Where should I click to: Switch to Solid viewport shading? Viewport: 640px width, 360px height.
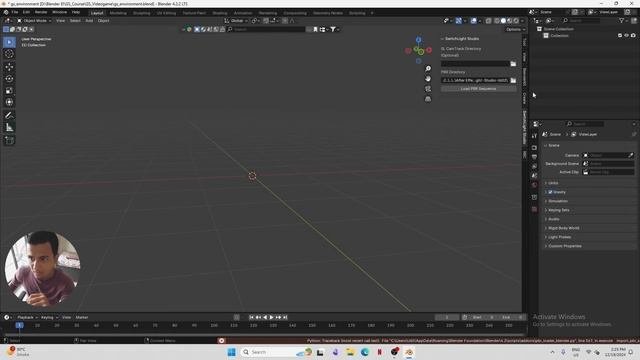tap(503, 20)
